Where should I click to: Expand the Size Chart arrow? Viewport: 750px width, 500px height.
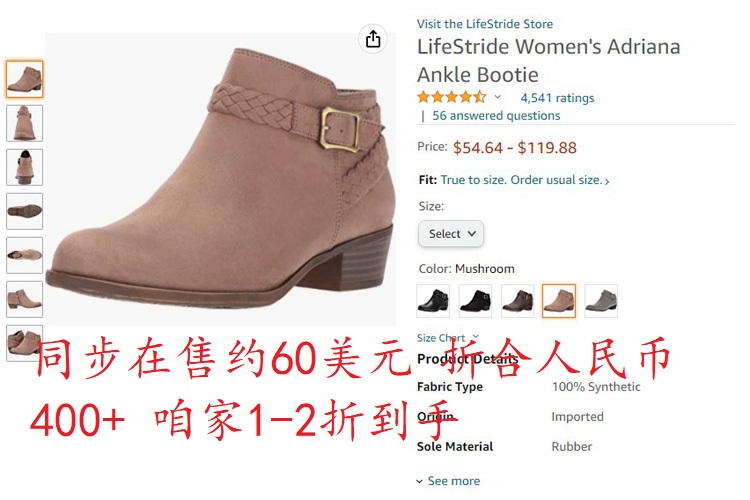475,336
